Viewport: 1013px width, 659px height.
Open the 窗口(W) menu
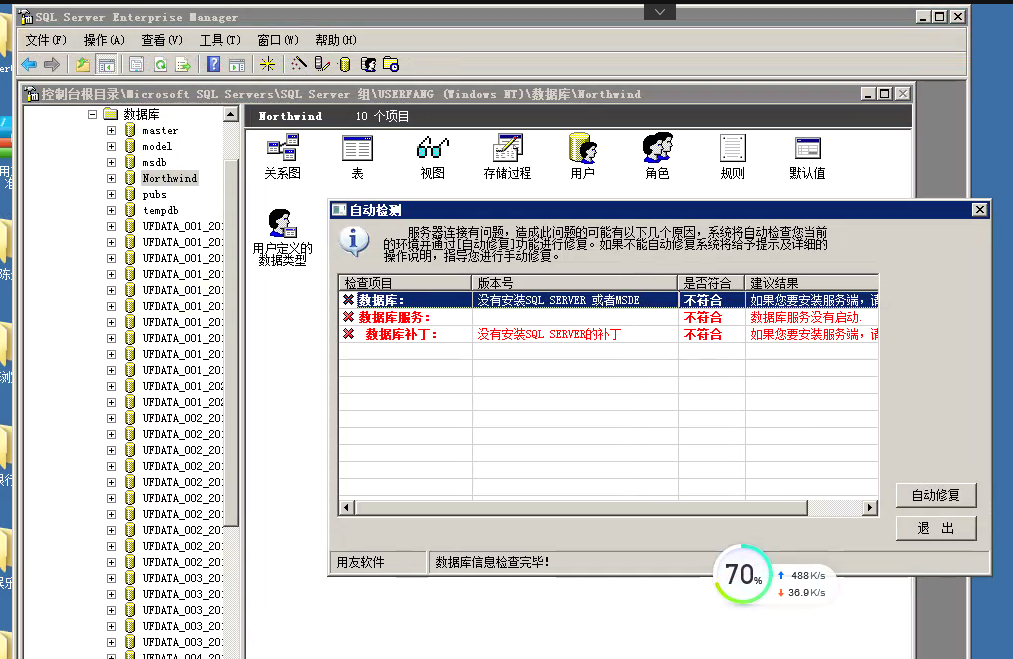(x=278, y=40)
